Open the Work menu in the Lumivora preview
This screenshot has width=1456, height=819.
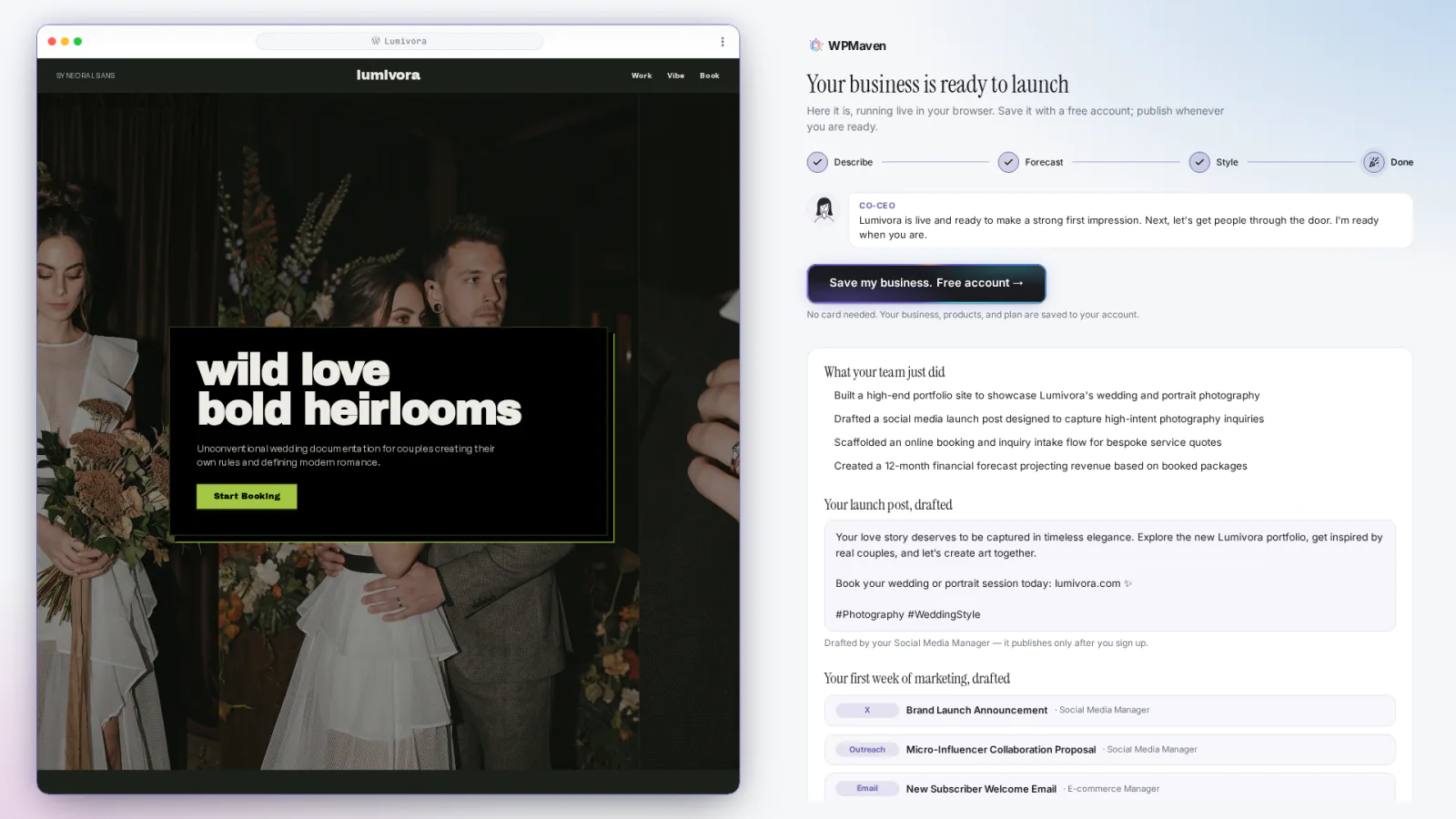[642, 76]
